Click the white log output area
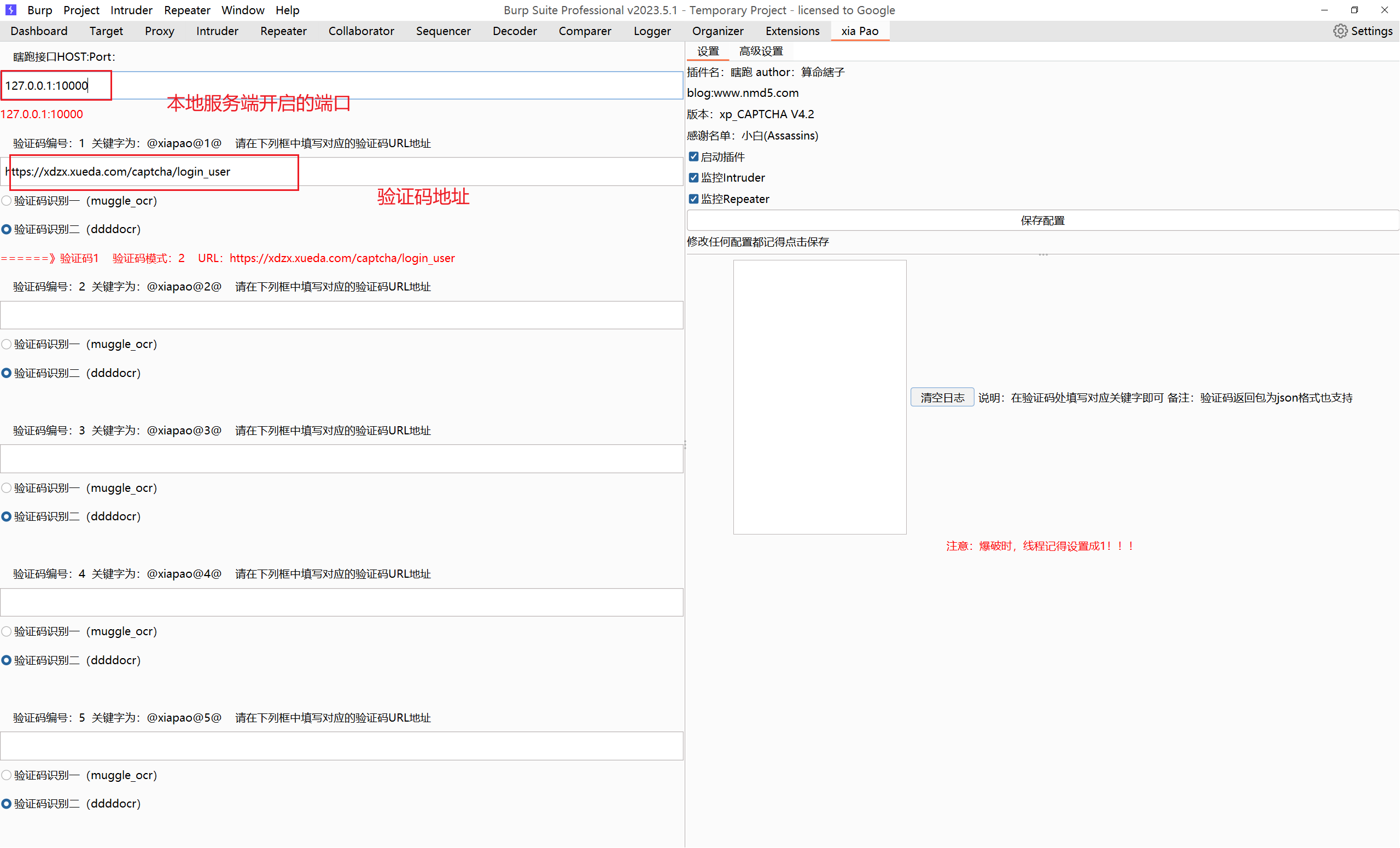Screen dimensions: 1400x848 point(819,397)
